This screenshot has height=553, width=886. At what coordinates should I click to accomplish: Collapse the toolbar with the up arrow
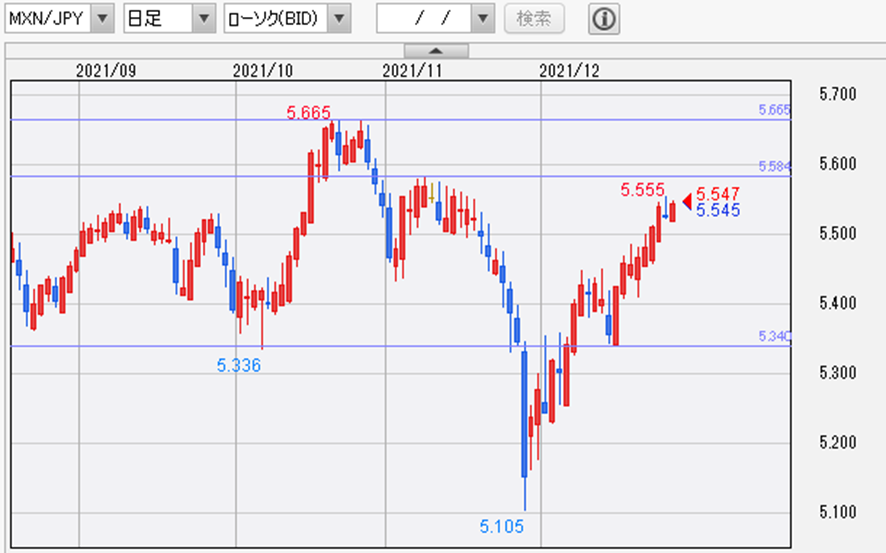pos(436,51)
